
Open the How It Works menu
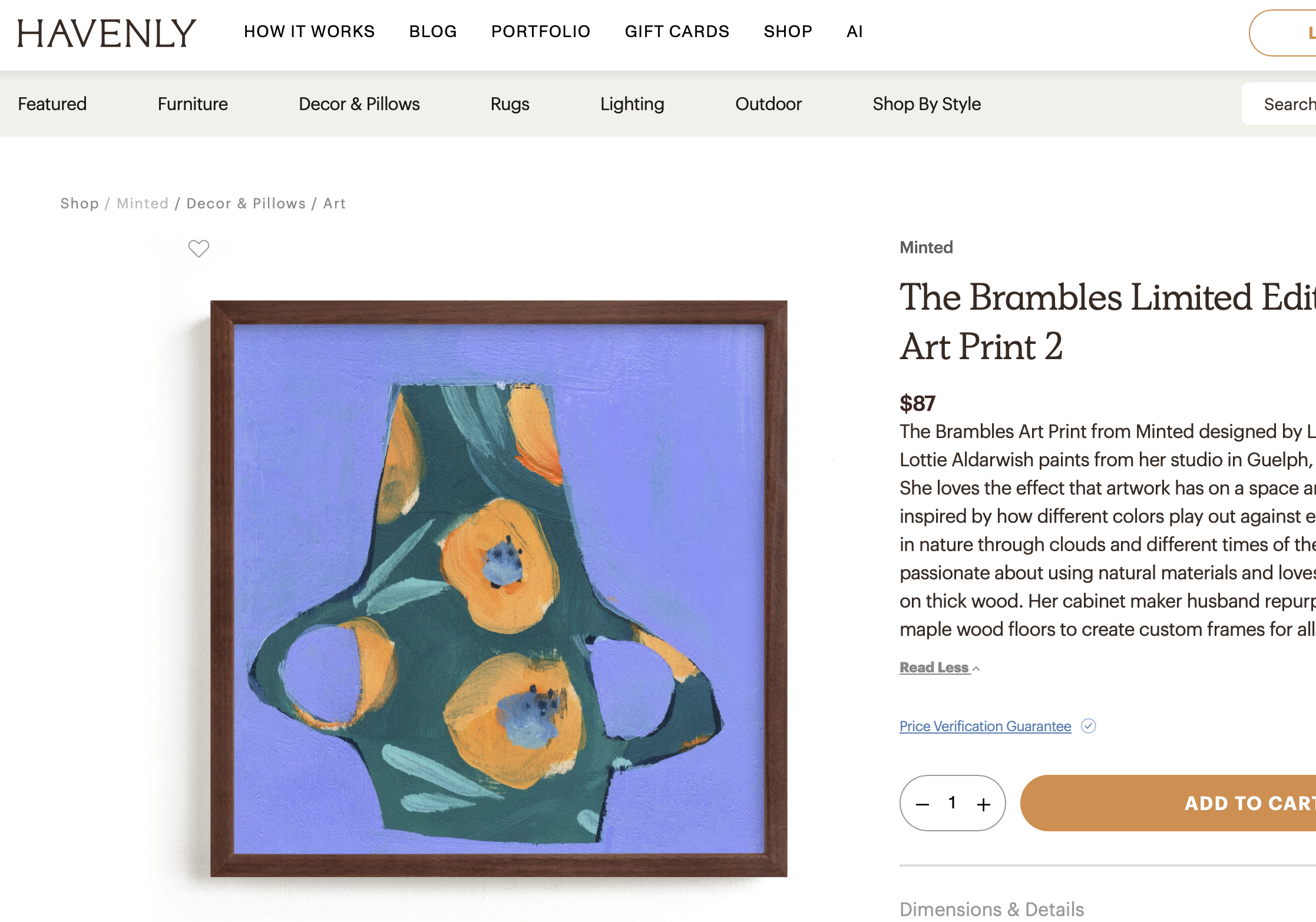point(309,32)
